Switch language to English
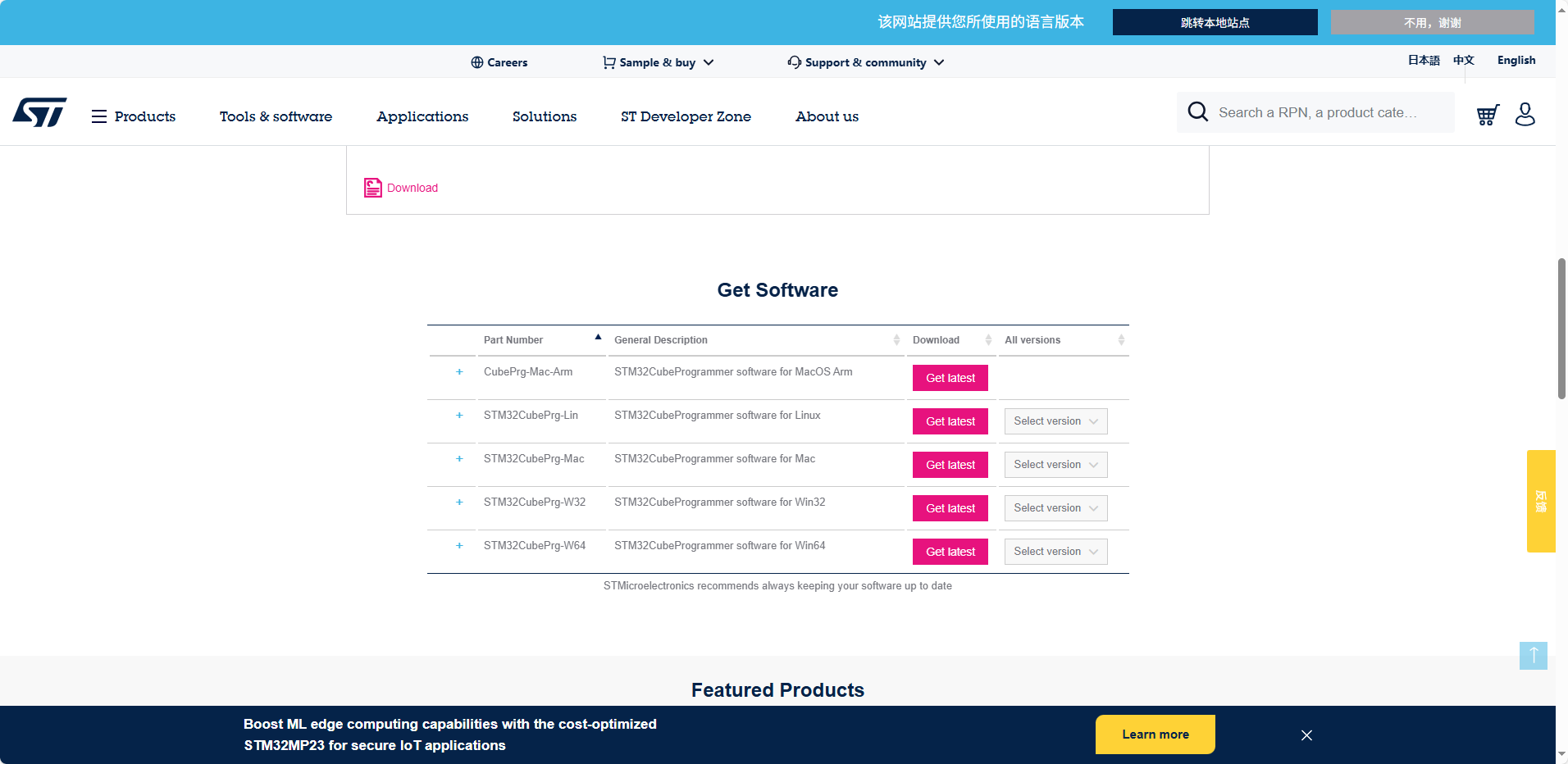The image size is (1568, 764). [1516, 60]
